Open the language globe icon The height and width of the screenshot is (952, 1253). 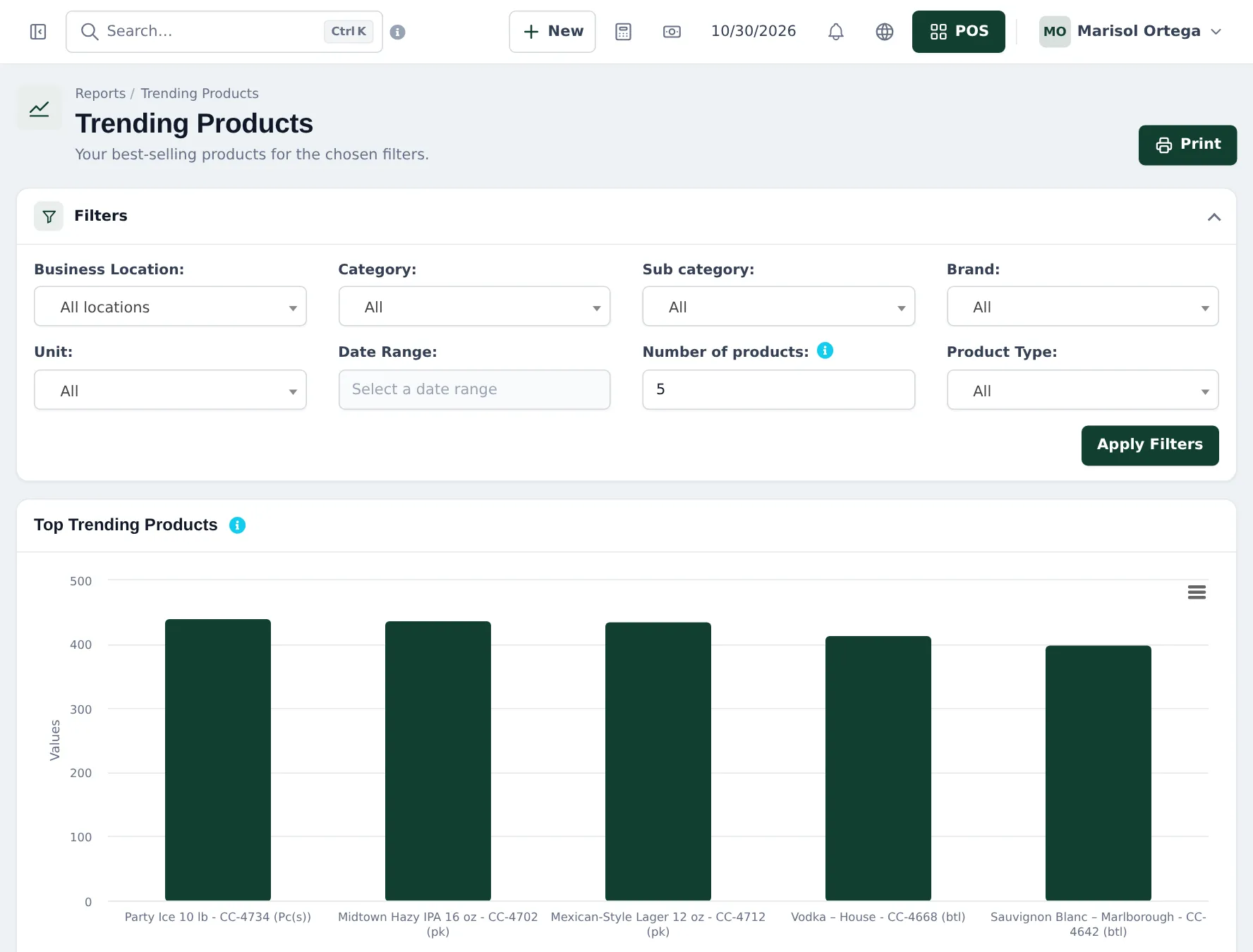pos(884,32)
